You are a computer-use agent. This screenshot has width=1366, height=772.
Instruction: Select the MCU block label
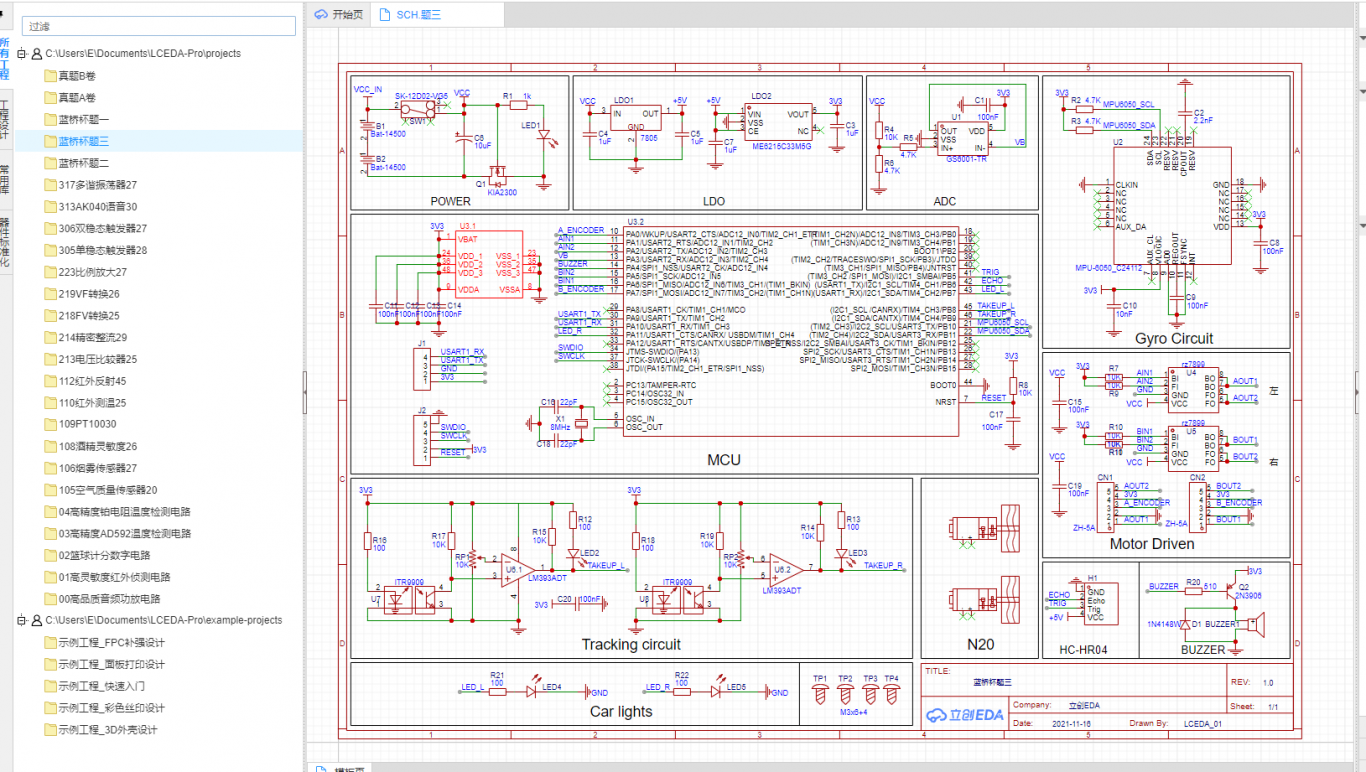(x=724, y=460)
